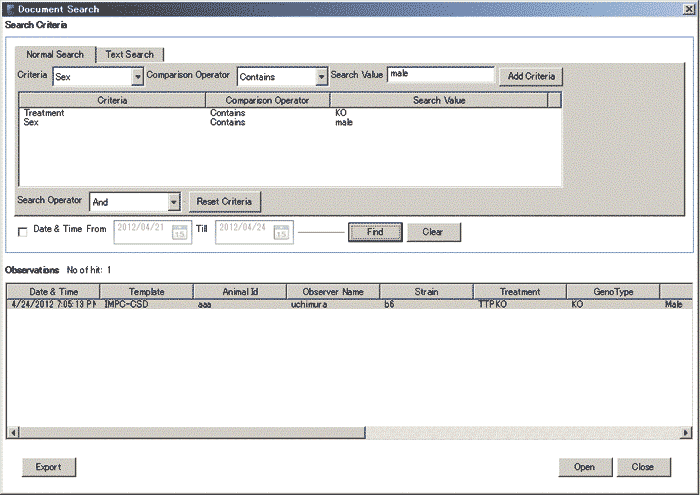Sort by the Treatment column header in Observations

(x=520, y=292)
